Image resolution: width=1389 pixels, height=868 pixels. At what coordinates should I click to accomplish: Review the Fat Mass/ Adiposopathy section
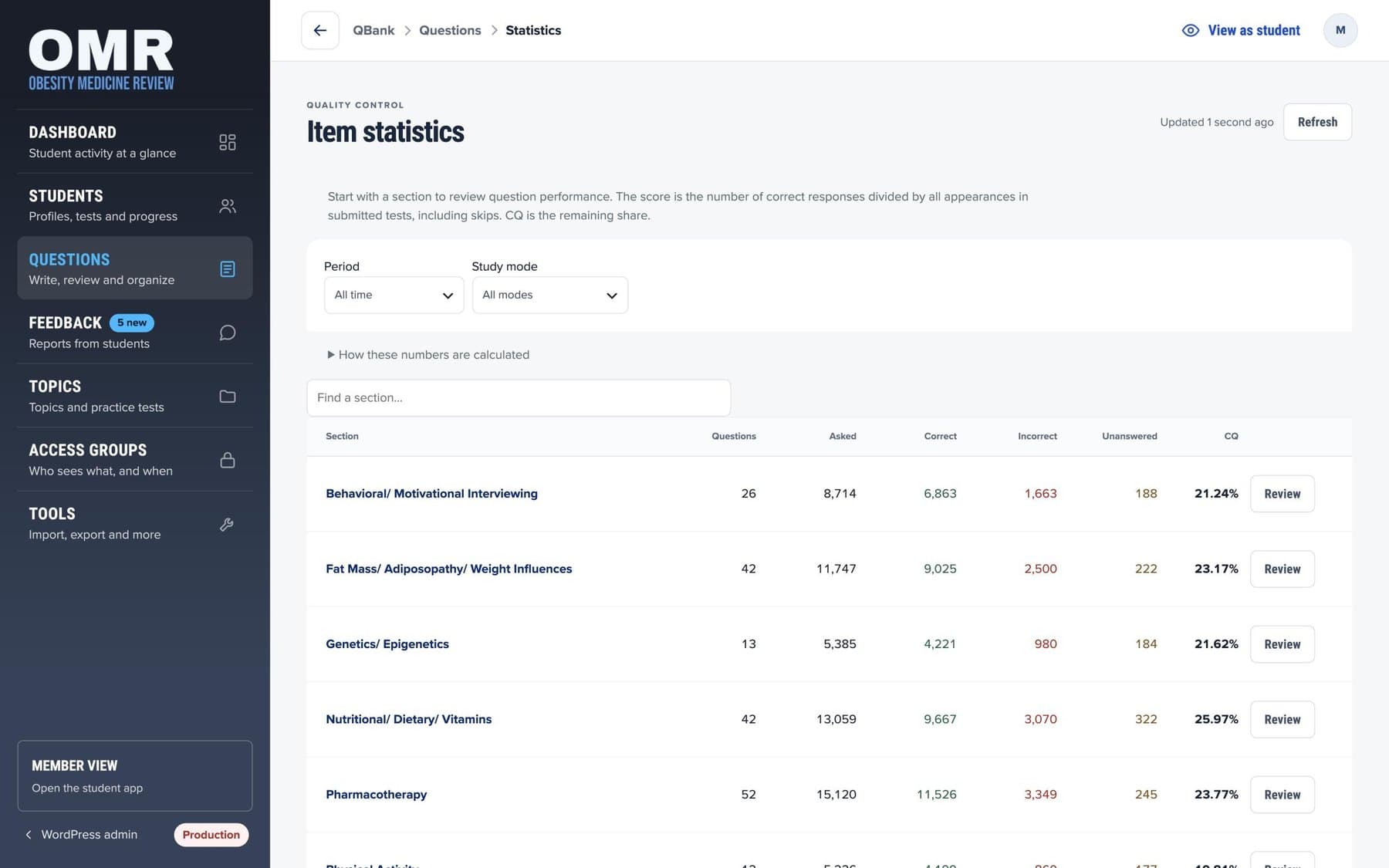1282,569
